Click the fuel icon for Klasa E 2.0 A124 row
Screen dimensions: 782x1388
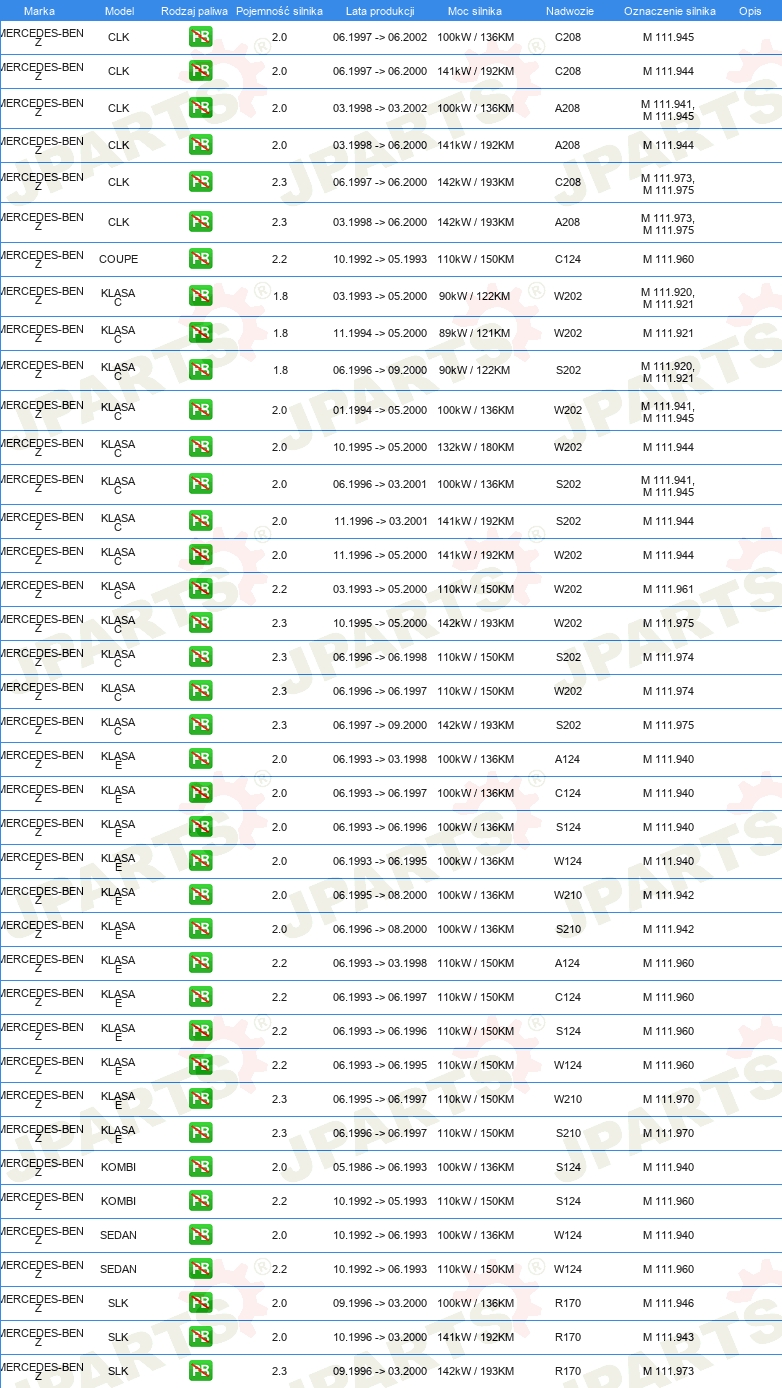[x=200, y=759]
